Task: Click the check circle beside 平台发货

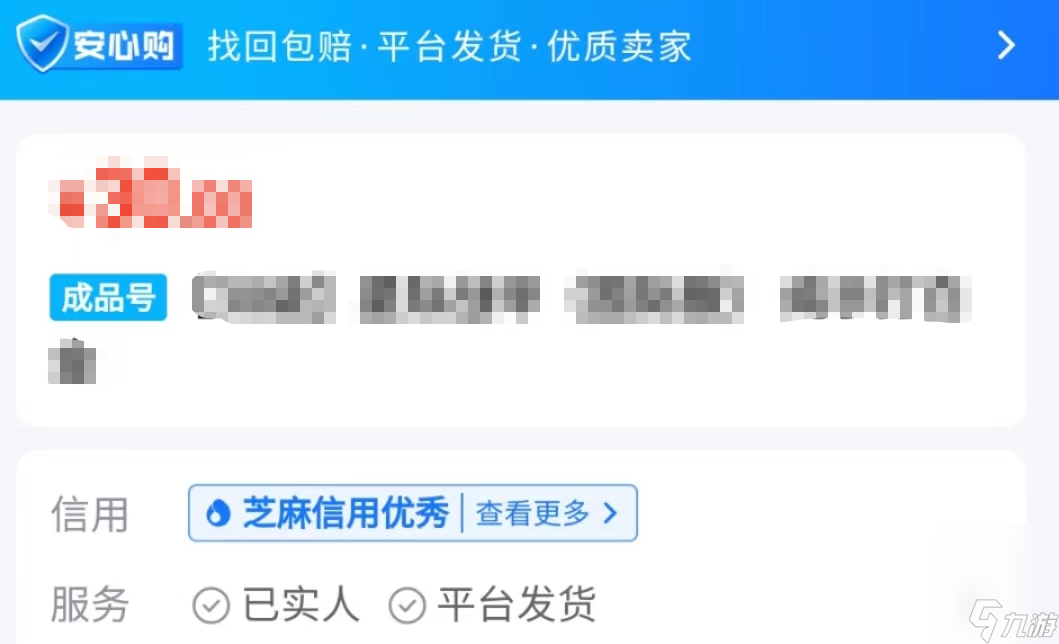Action: 407,604
